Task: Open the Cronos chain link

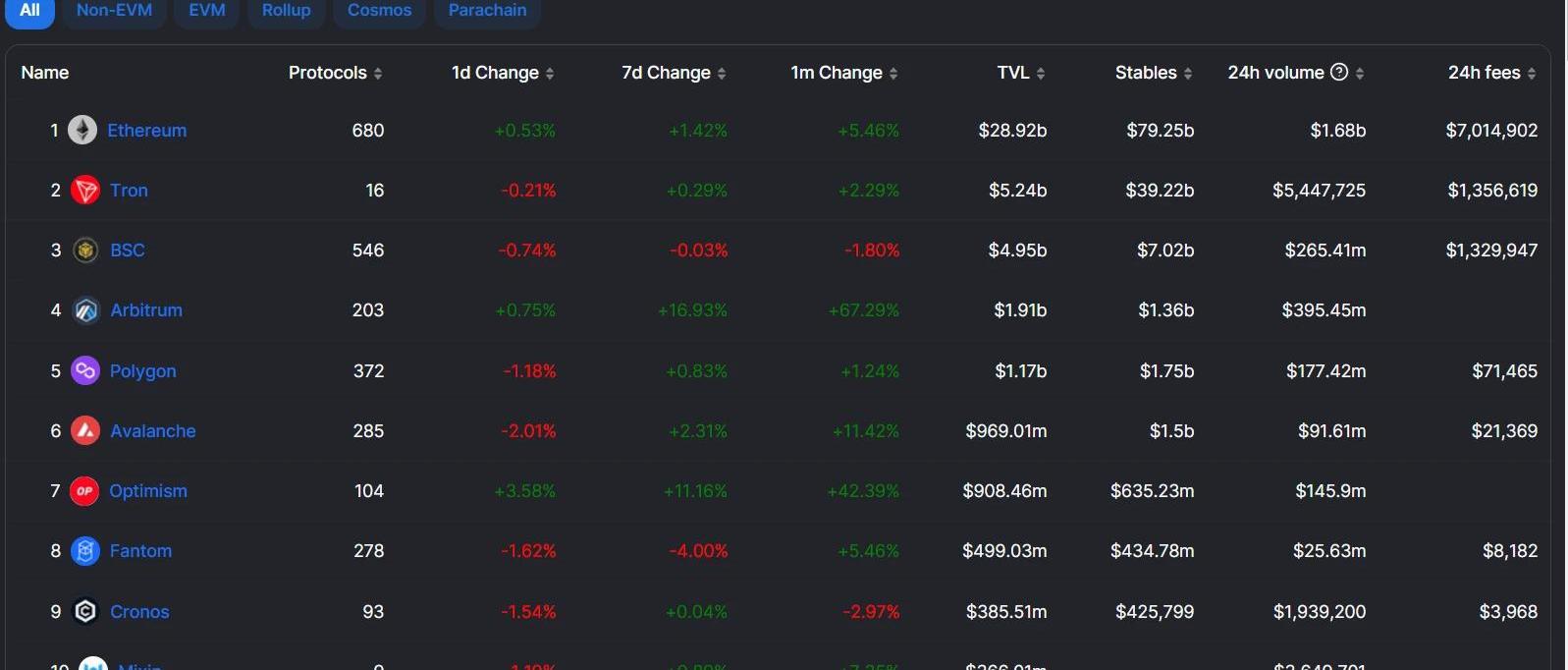Action: point(139,612)
